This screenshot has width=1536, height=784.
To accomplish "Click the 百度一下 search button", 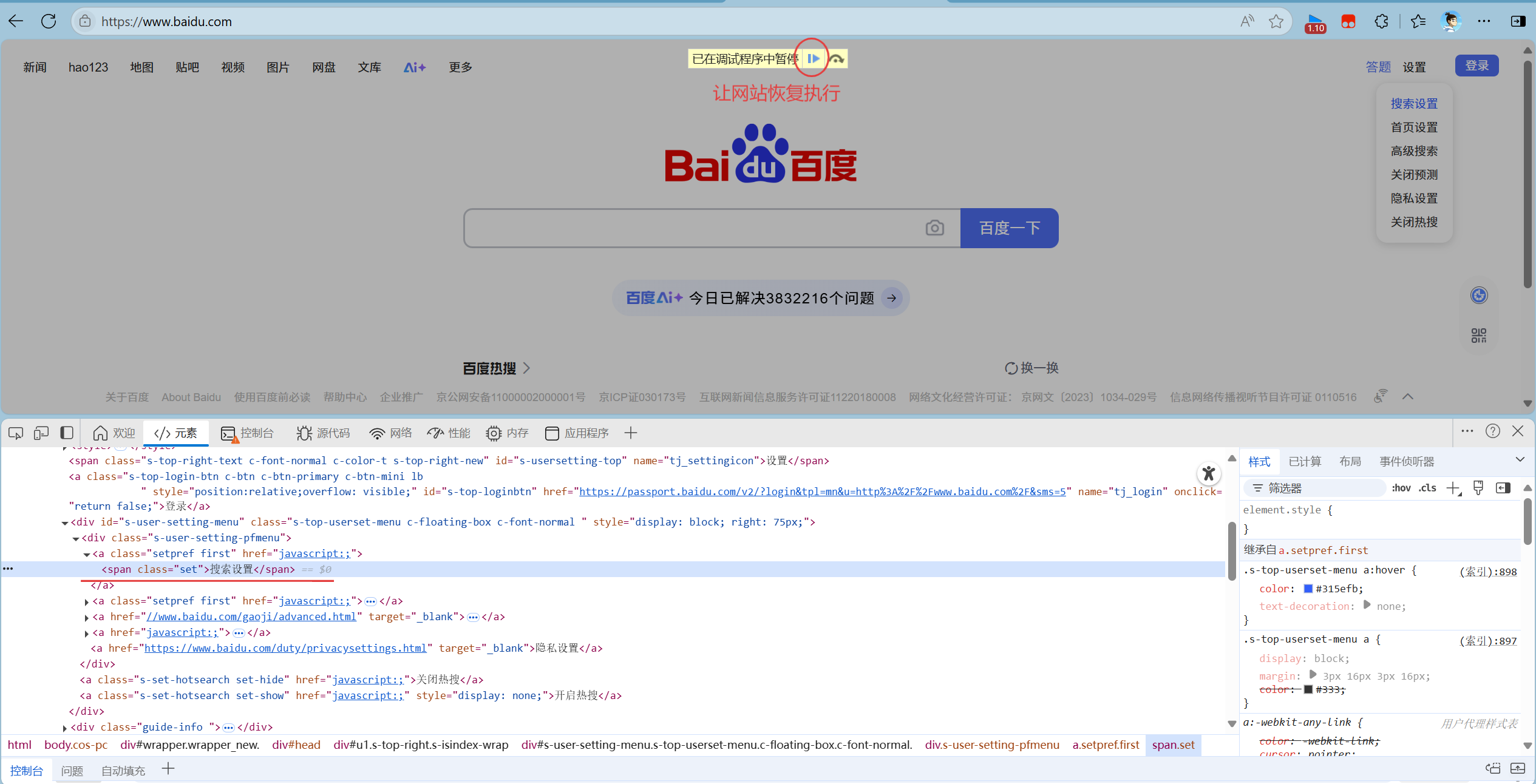I will pos(1009,228).
